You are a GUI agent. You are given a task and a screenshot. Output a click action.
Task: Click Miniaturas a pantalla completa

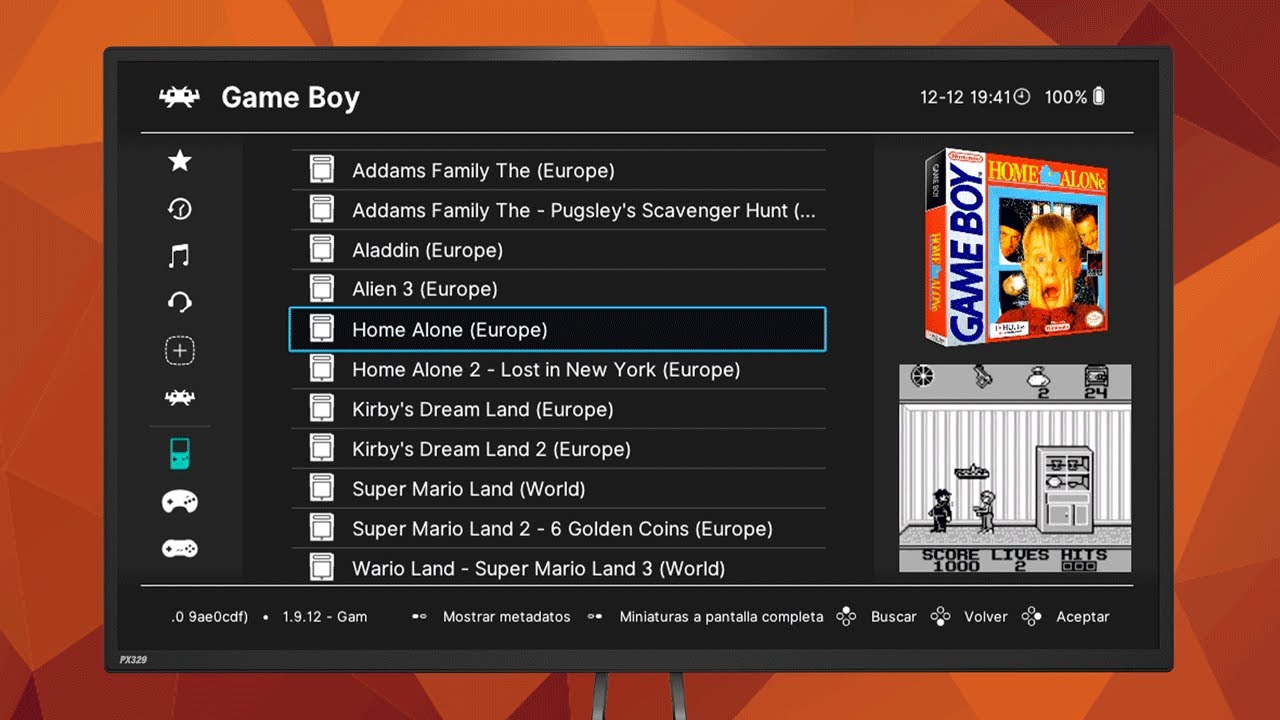(x=721, y=617)
